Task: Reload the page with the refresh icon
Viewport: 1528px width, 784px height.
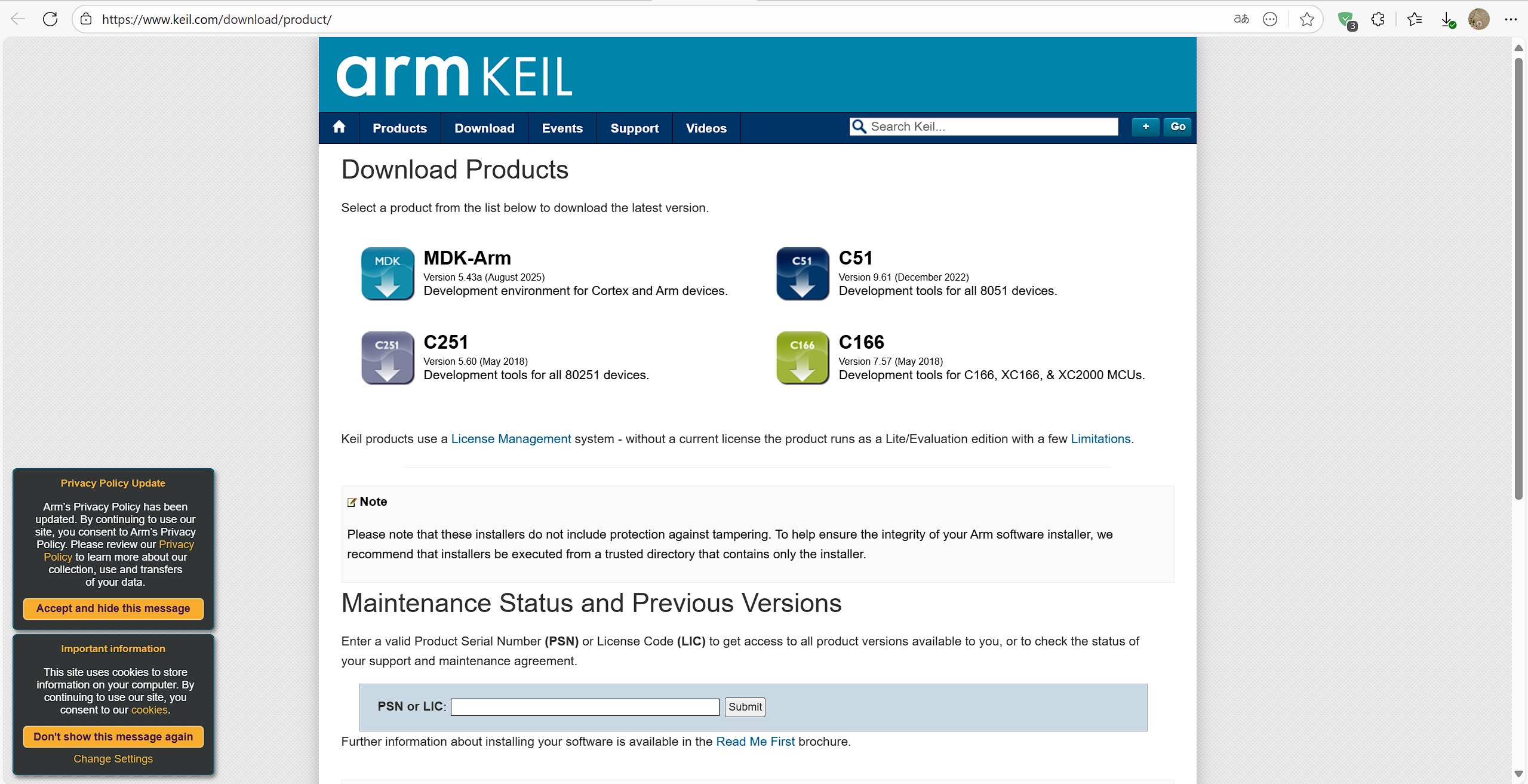Action: 50,19
